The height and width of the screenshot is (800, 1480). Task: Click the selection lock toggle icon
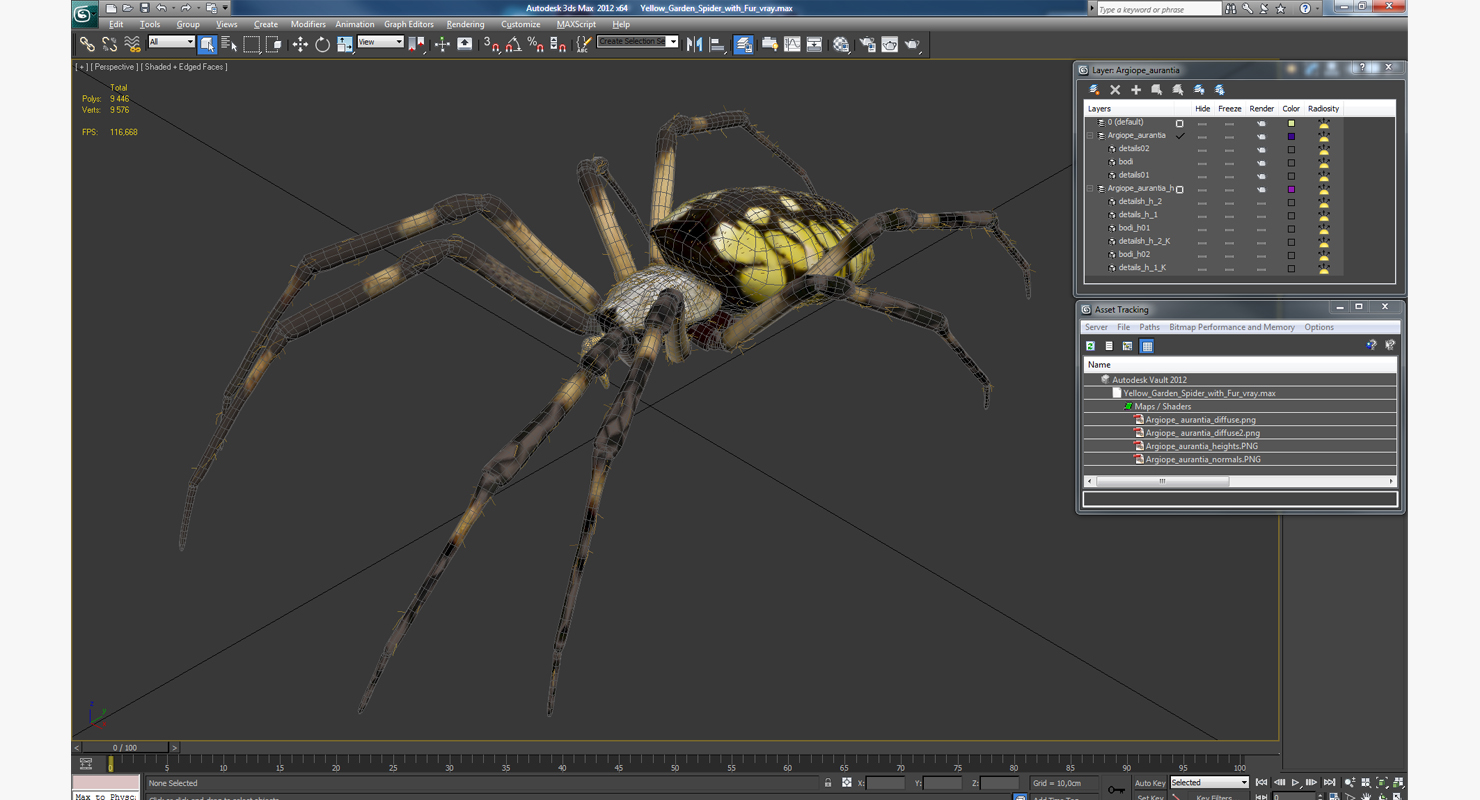click(x=828, y=783)
